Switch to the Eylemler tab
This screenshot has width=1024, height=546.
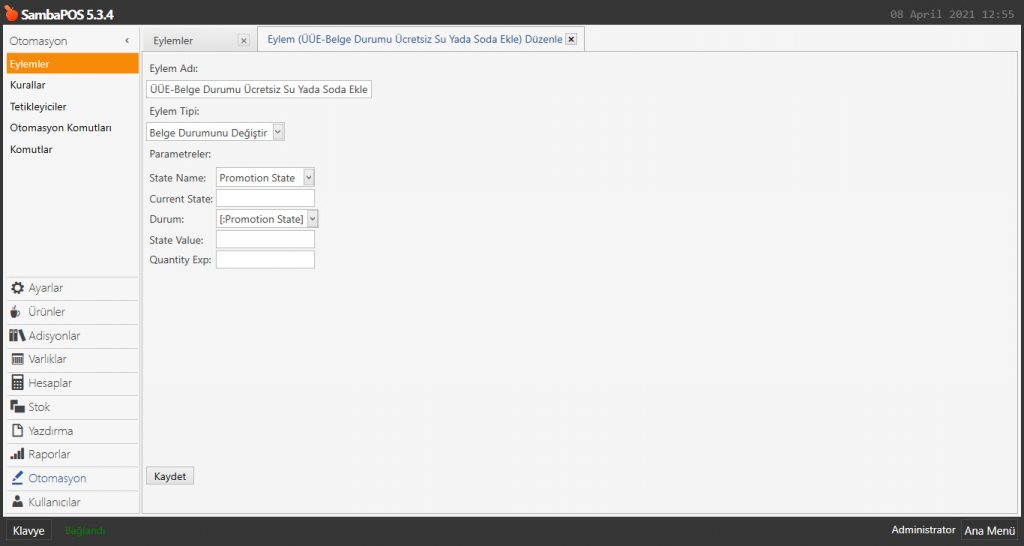tap(174, 41)
